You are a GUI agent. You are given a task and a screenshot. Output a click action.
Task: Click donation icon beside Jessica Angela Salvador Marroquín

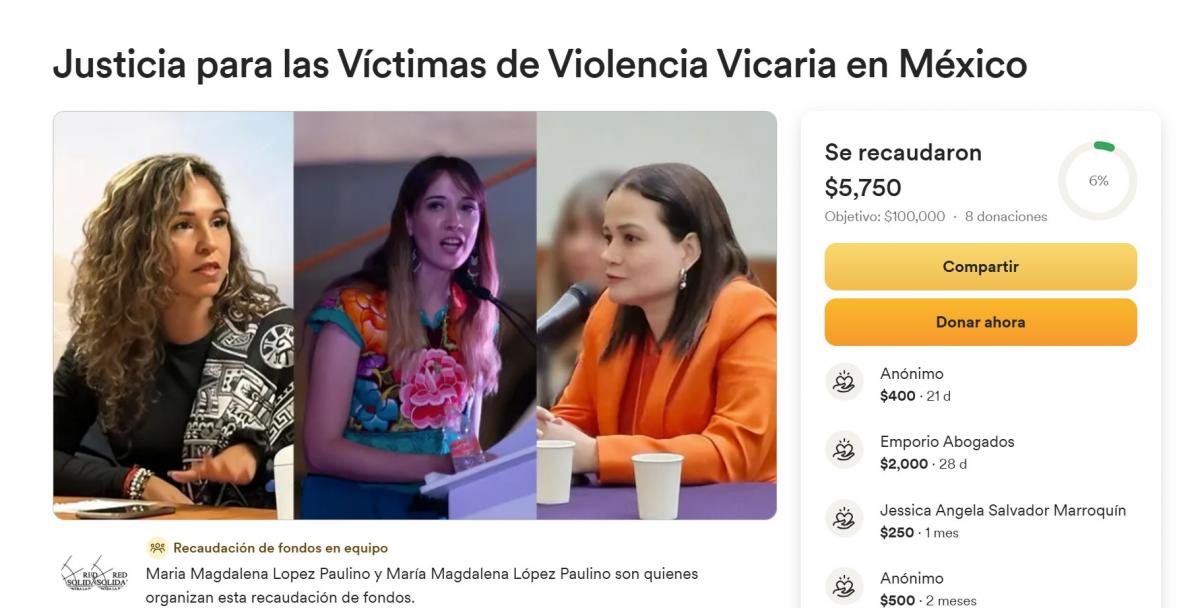(844, 518)
